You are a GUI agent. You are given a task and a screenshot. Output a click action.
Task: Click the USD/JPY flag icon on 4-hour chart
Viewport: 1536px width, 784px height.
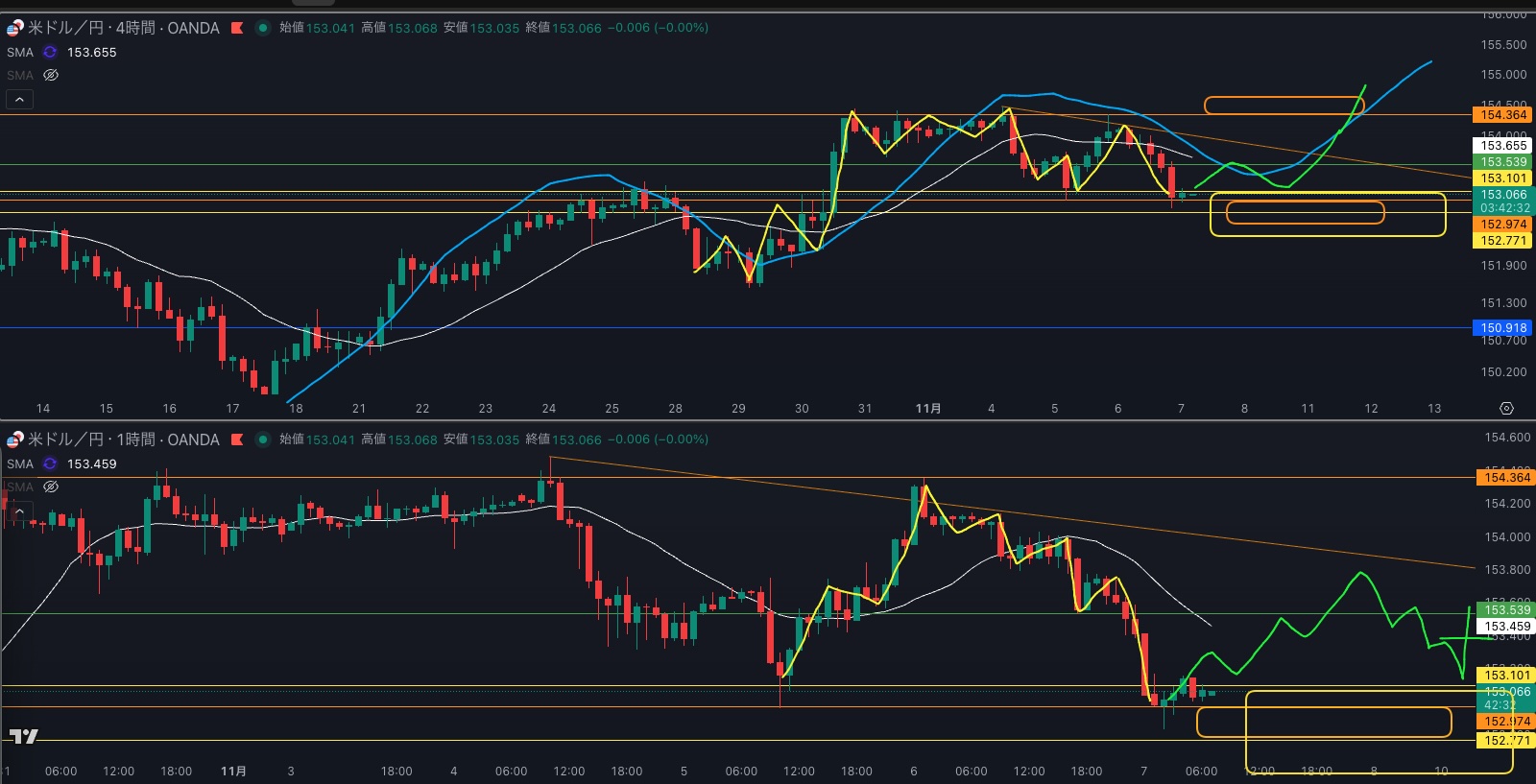point(15,28)
